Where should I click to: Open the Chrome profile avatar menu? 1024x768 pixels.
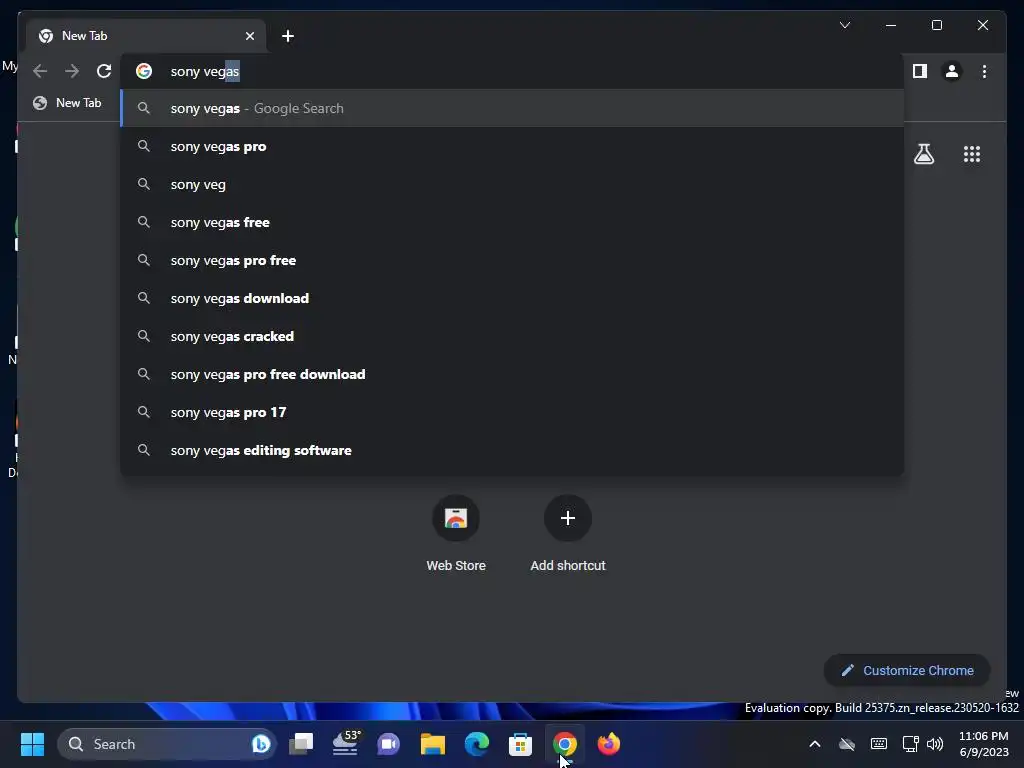tap(952, 71)
